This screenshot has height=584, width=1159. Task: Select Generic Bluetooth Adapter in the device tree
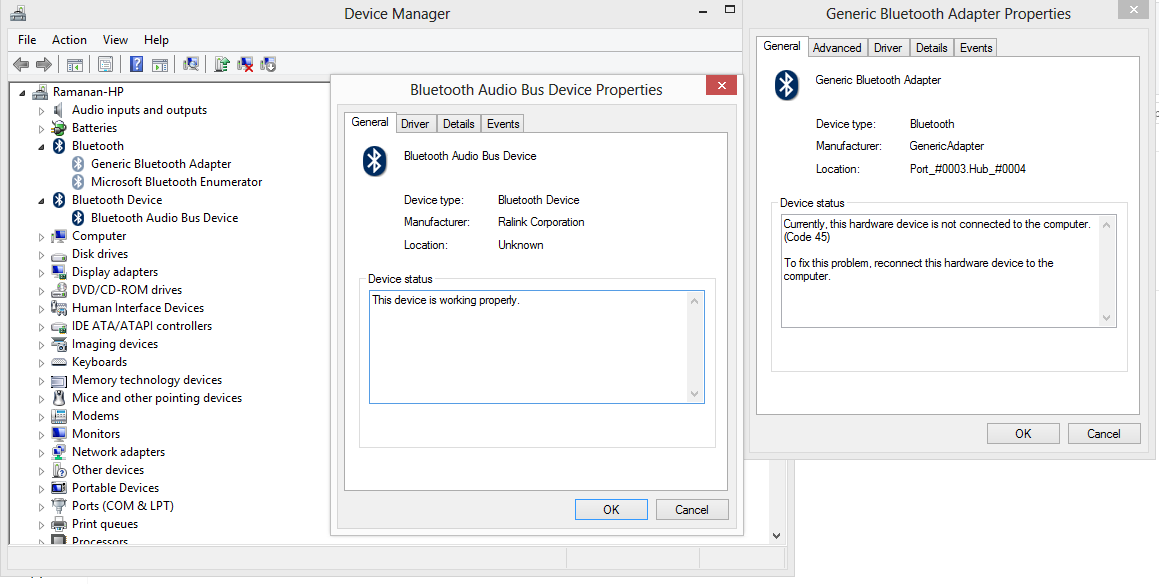tap(161, 164)
